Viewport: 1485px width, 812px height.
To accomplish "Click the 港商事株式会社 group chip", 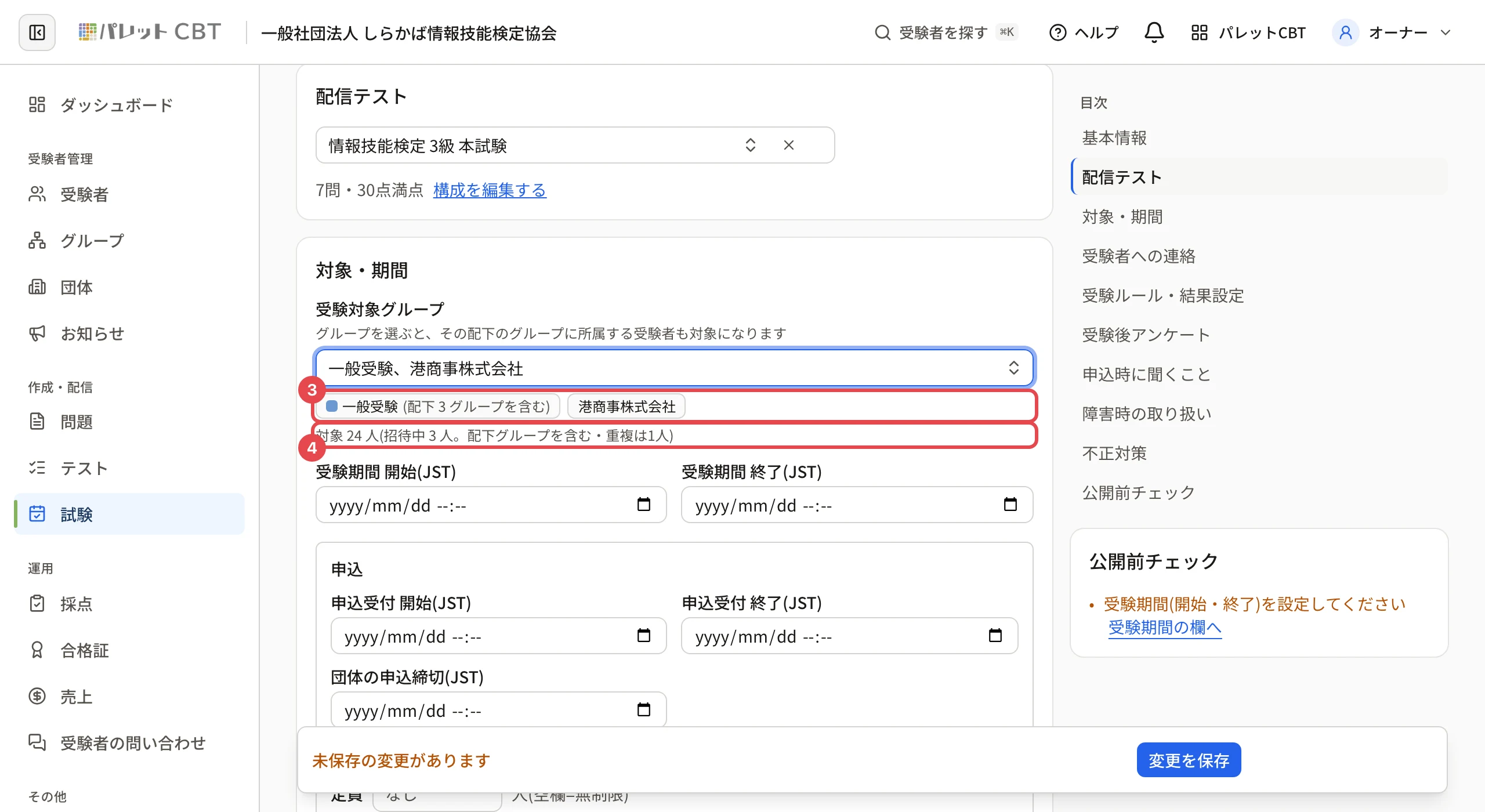I will [626, 406].
